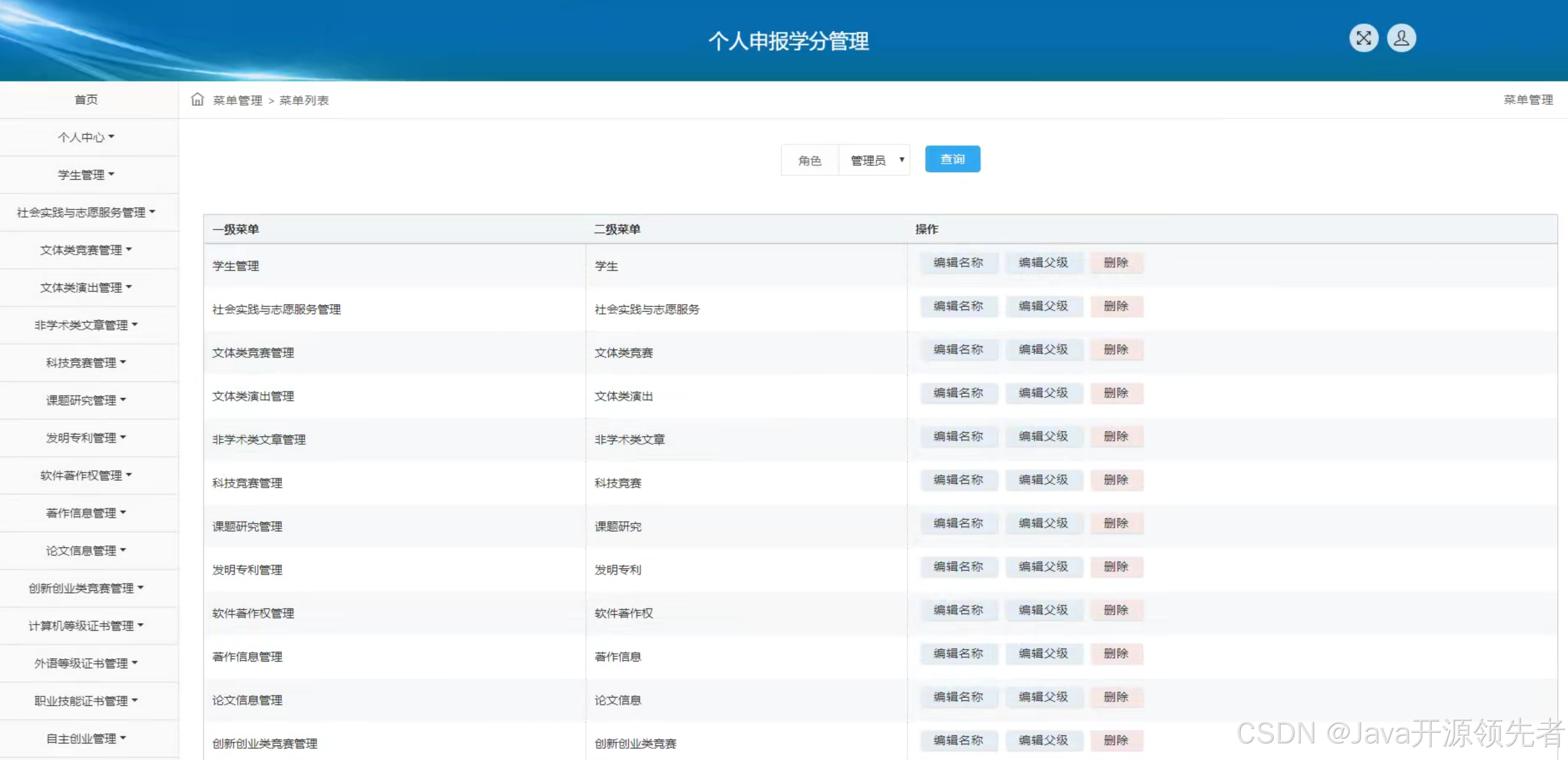This screenshot has width=1568, height=760.
Task: Delete the 软件著作权 row
Action: (x=1117, y=610)
